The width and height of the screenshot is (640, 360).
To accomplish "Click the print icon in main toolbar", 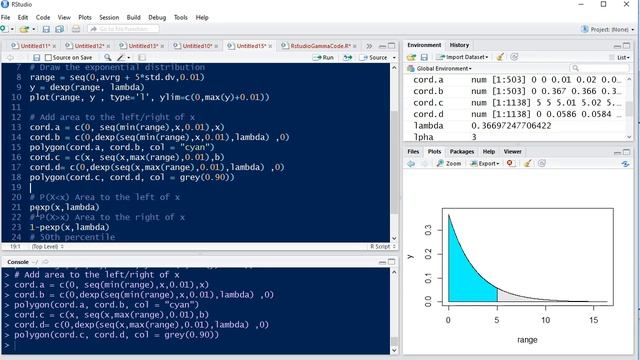I will click(x=76, y=29).
